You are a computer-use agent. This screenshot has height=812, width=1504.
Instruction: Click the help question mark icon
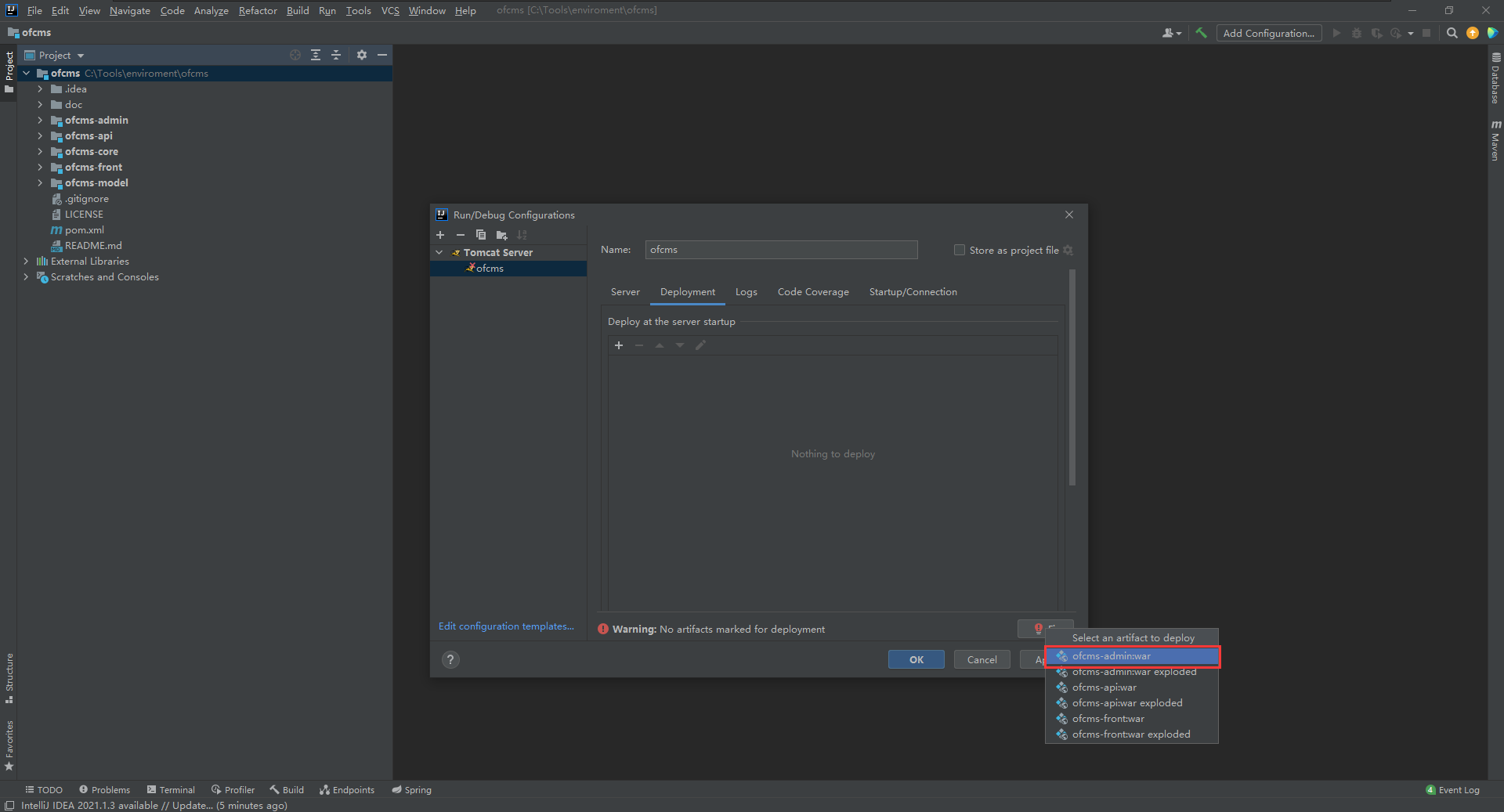pyautogui.click(x=450, y=659)
